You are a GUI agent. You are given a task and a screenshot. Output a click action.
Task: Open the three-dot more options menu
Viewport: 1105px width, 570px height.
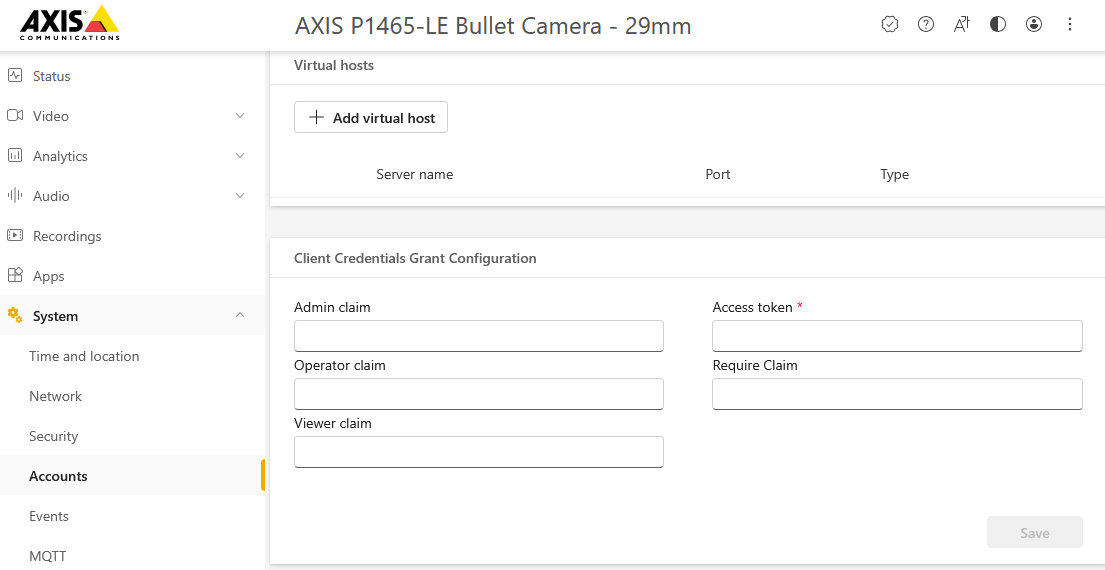[x=1070, y=25]
